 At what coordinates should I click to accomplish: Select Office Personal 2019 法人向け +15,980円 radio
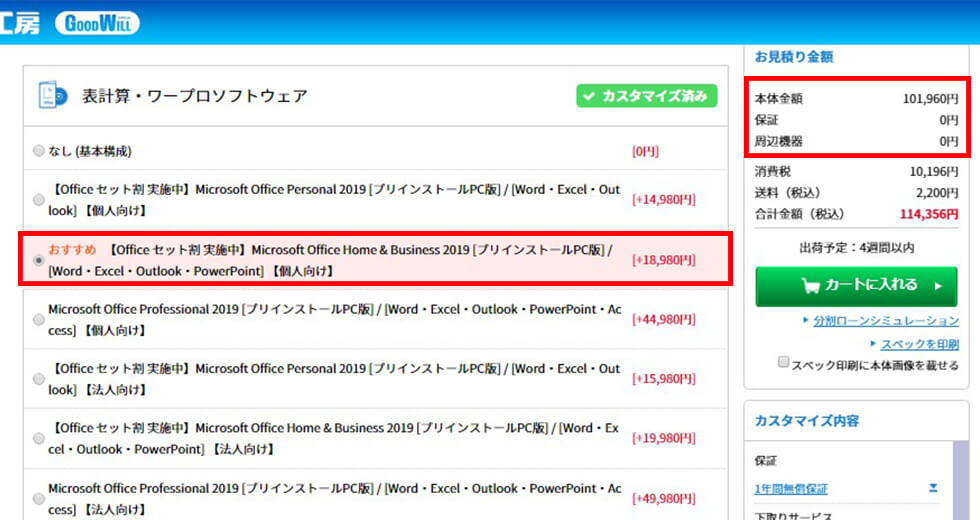click(x=39, y=379)
